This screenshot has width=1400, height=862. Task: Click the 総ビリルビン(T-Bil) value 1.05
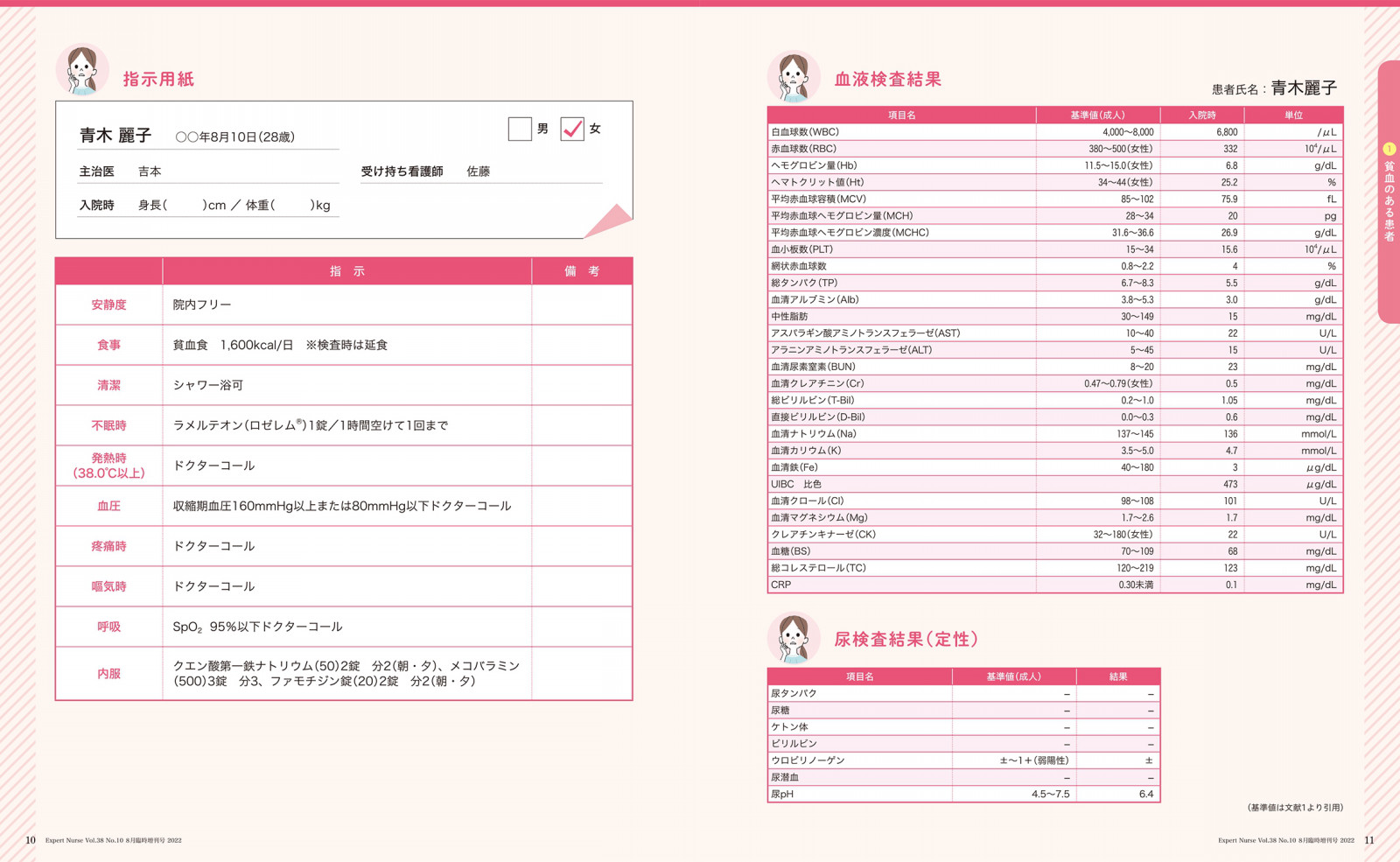(1229, 400)
